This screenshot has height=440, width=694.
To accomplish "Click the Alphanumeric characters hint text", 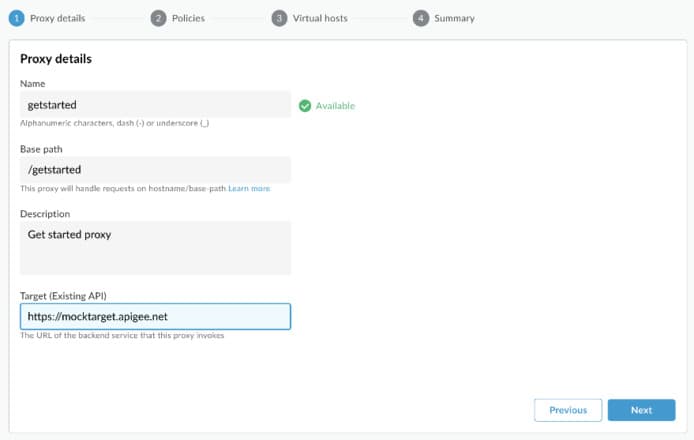I will click(114, 123).
